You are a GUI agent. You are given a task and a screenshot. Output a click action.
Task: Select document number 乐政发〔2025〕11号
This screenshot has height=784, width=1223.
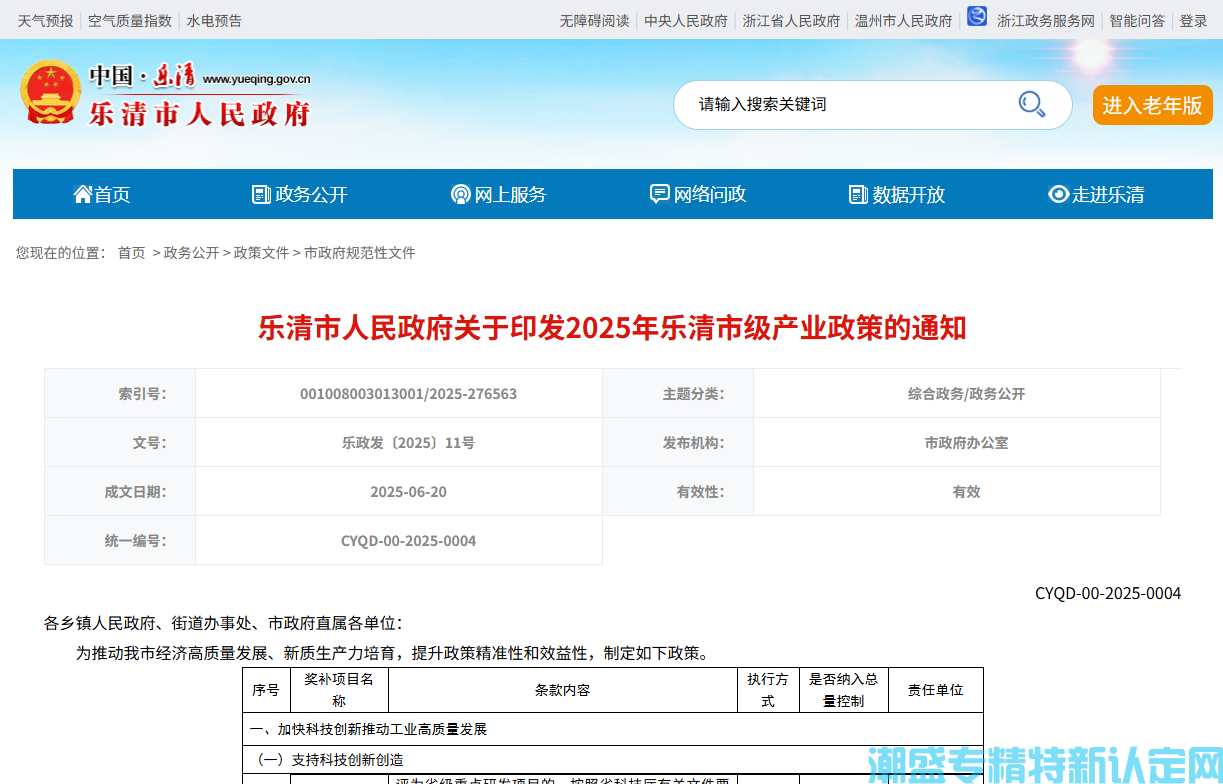tap(408, 443)
